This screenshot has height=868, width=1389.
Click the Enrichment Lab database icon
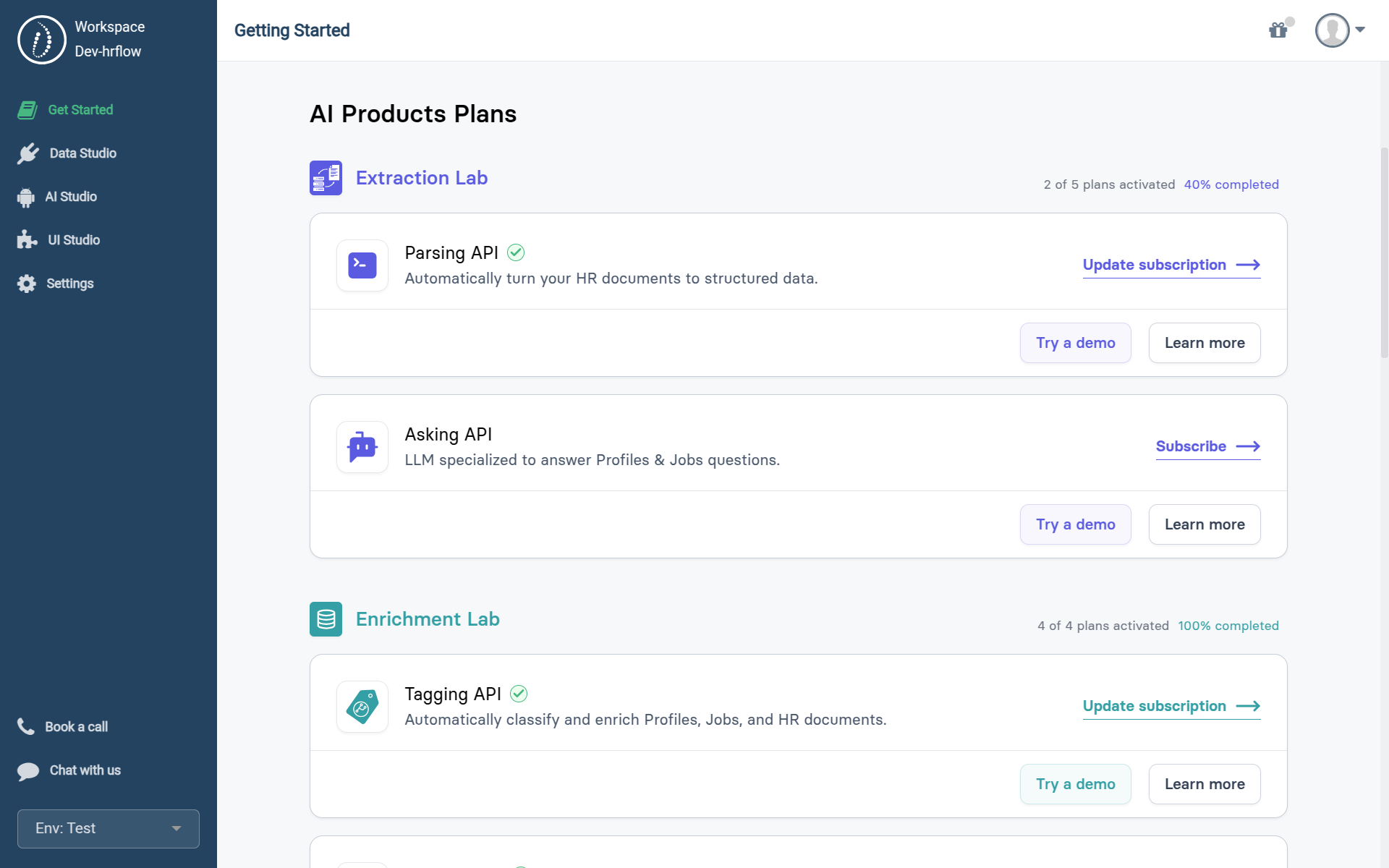pyautogui.click(x=326, y=619)
